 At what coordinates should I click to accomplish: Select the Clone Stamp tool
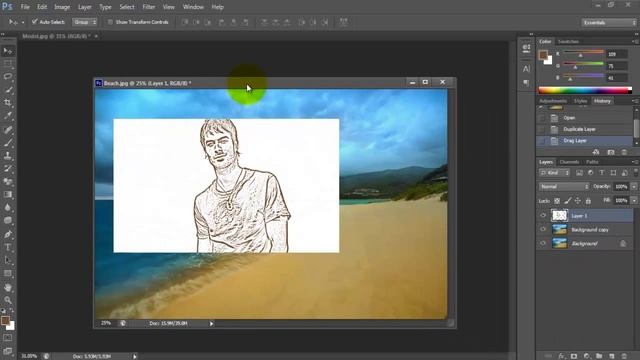tap(8, 156)
